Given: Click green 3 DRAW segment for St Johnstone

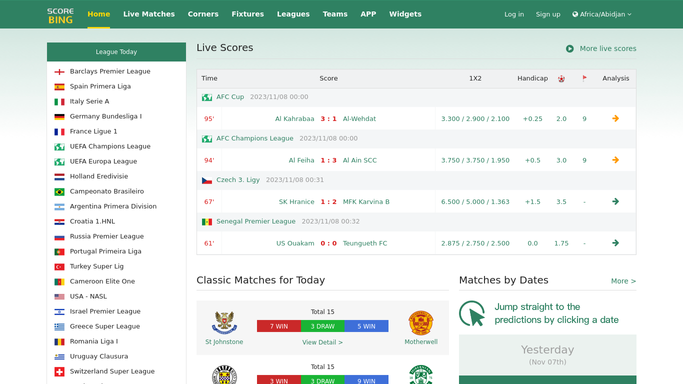Looking at the screenshot, I should (x=323, y=326).
